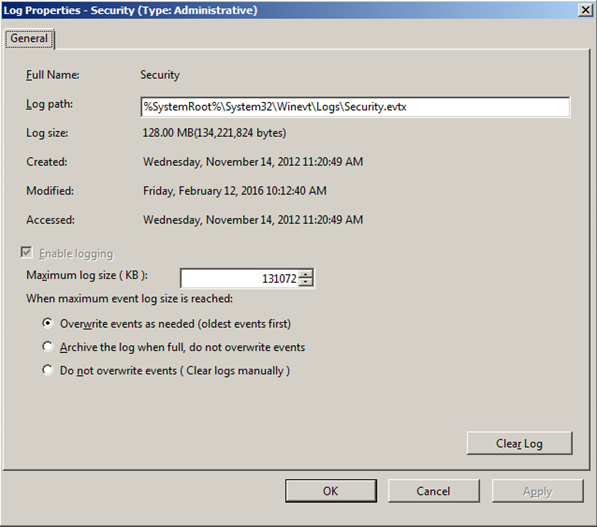
Task: Close the Log Properties dialog window
Action: click(x=585, y=10)
